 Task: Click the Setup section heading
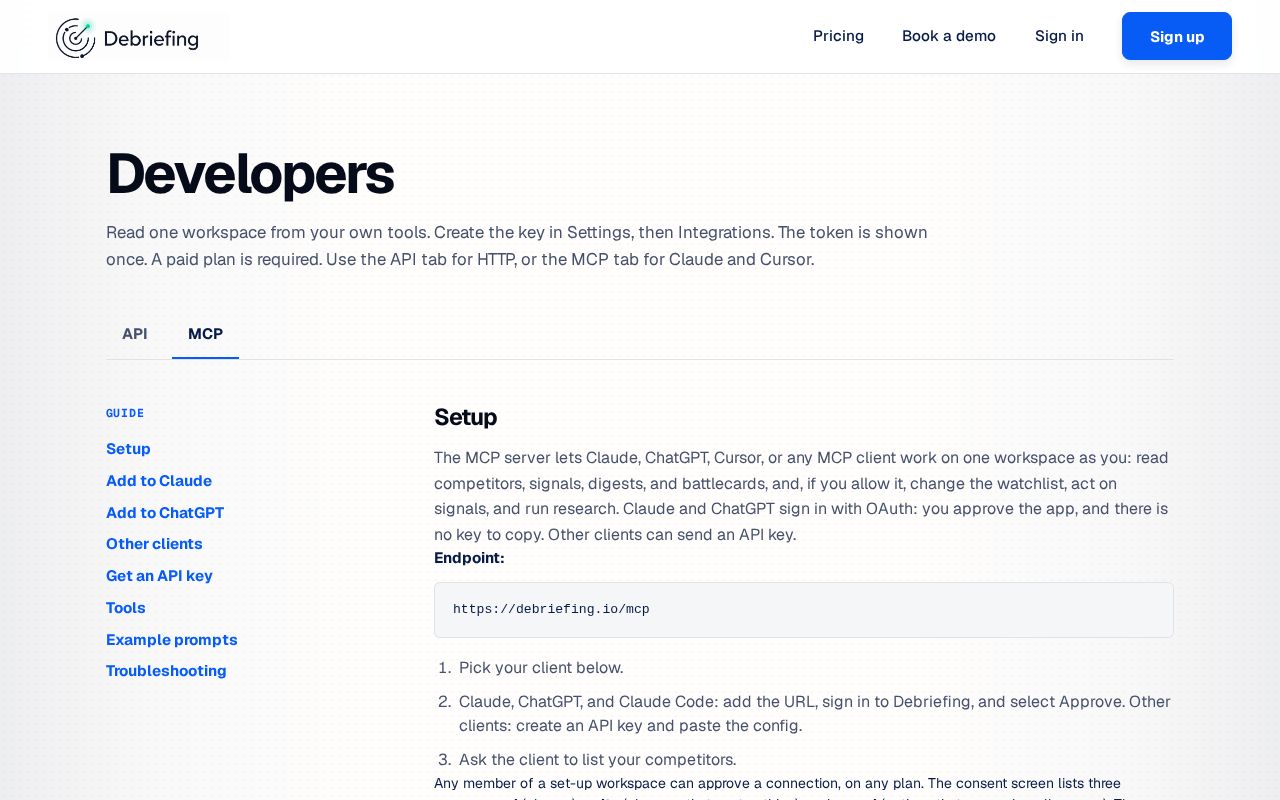pos(465,417)
